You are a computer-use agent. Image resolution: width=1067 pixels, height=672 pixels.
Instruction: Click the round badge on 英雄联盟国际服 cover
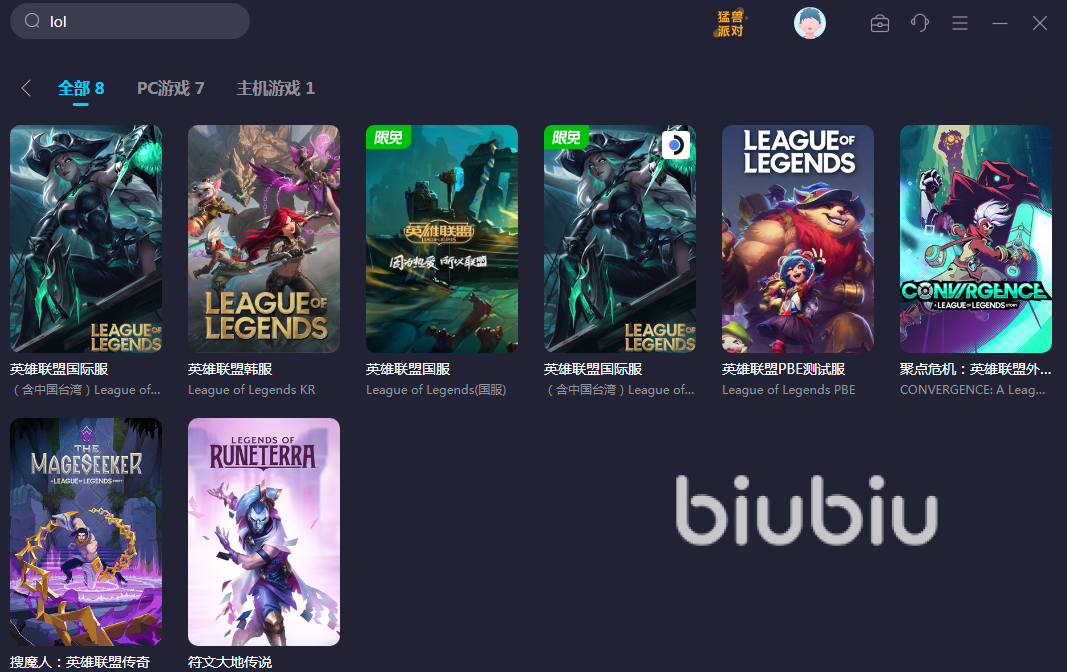pos(676,145)
